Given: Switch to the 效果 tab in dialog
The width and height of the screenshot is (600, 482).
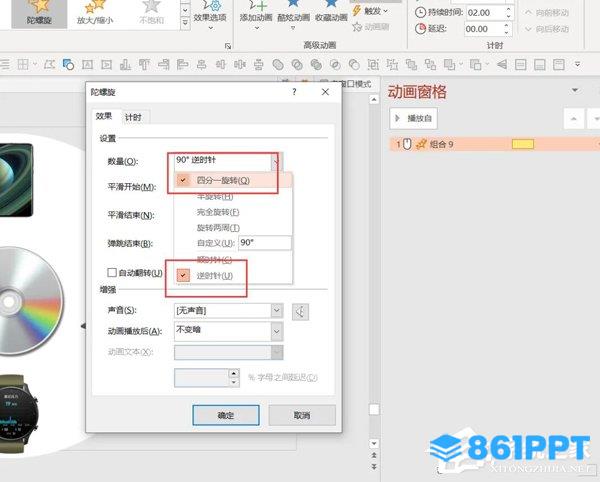Looking at the screenshot, I should coord(104,116).
